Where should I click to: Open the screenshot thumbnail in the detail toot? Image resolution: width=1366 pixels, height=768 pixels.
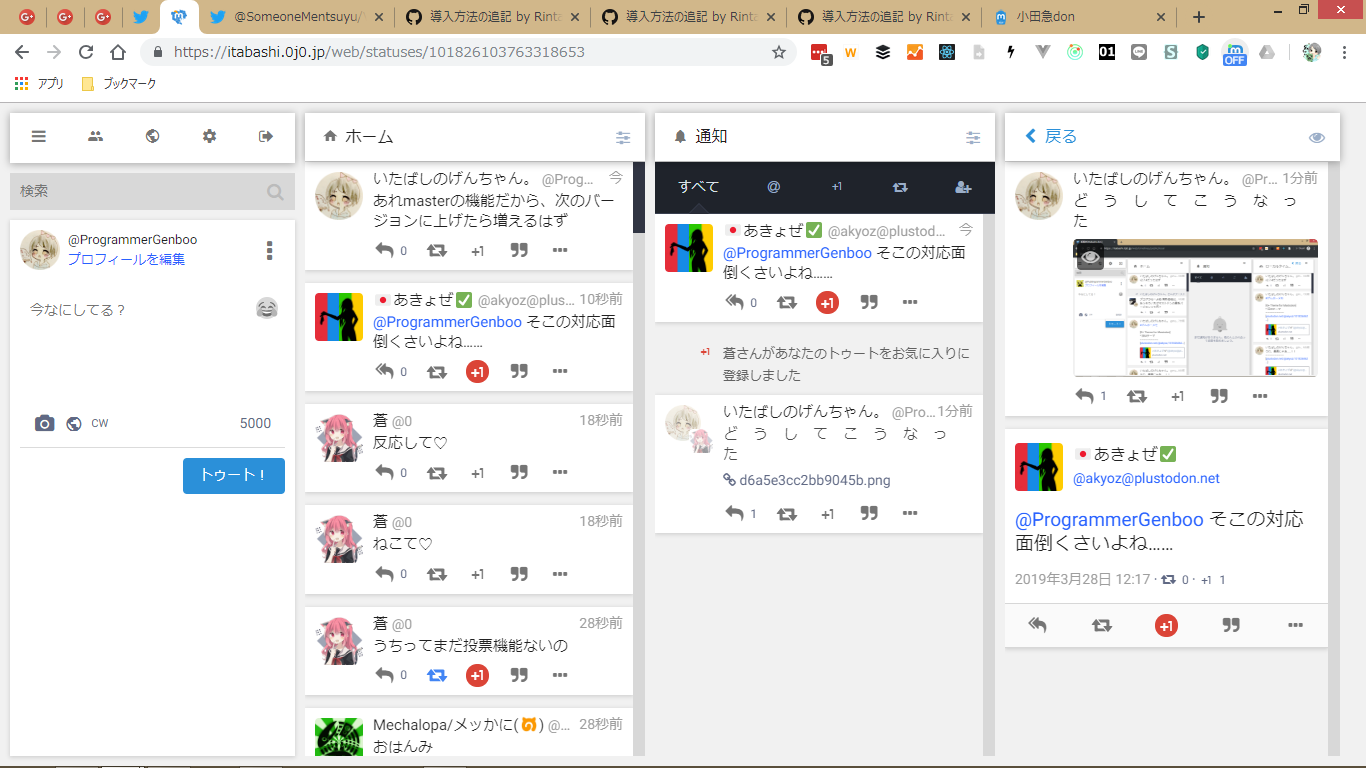1195,307
